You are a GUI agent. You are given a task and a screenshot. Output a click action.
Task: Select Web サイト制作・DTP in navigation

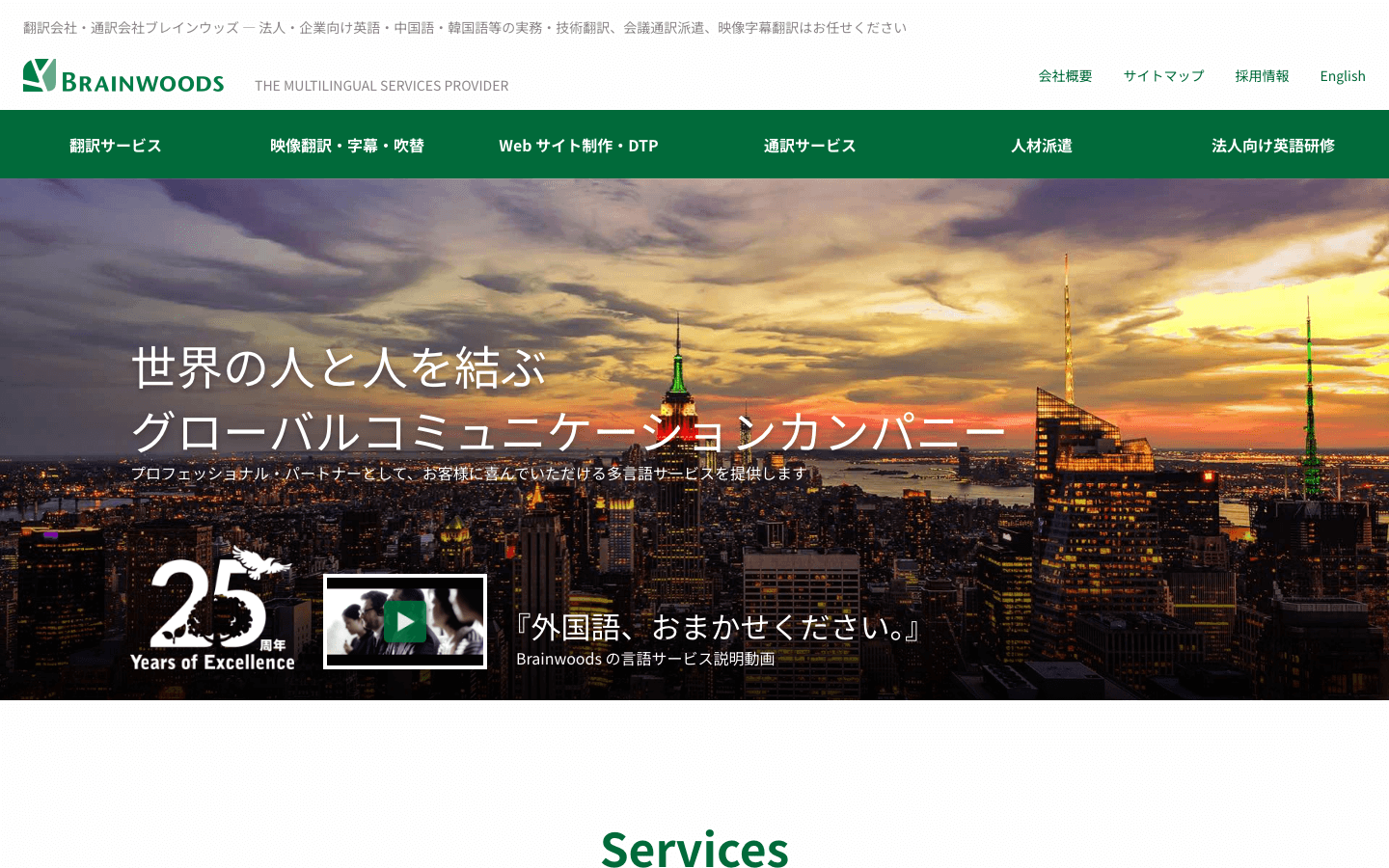point(579,146)
